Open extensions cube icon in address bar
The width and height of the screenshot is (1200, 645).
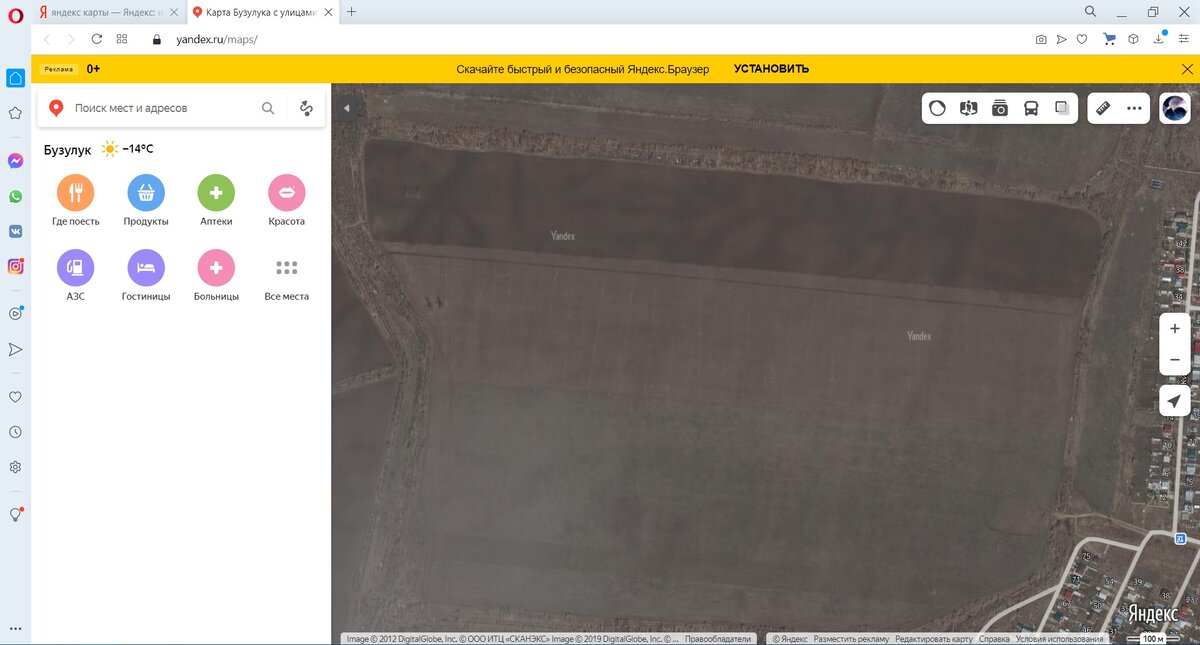pyautogui.click(x=1134, y=40)
